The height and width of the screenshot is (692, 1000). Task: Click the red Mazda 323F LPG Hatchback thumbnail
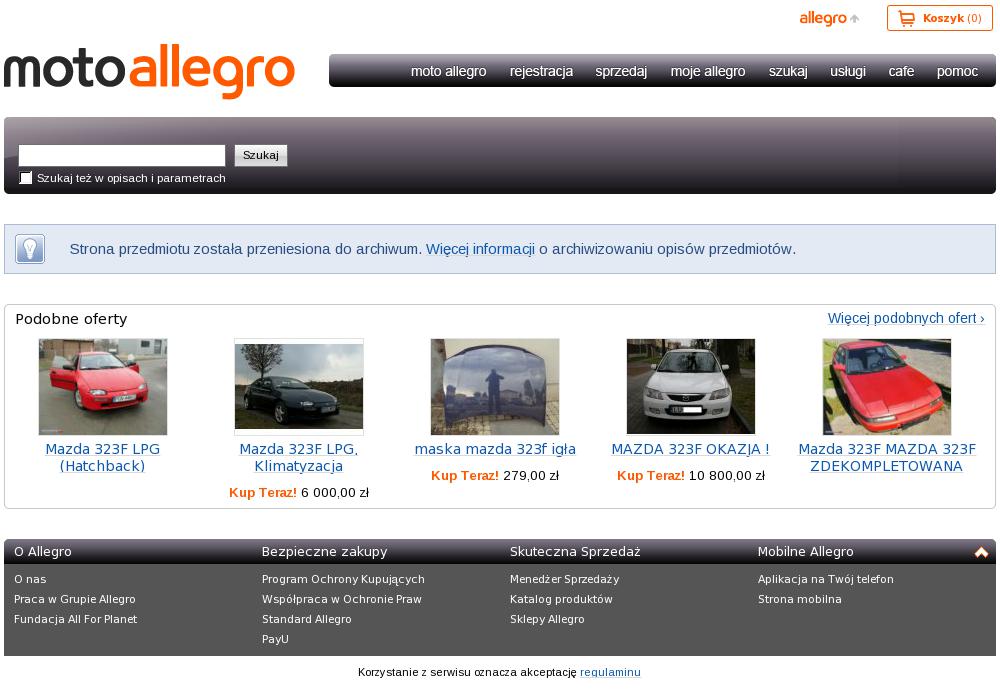point(103,386)
